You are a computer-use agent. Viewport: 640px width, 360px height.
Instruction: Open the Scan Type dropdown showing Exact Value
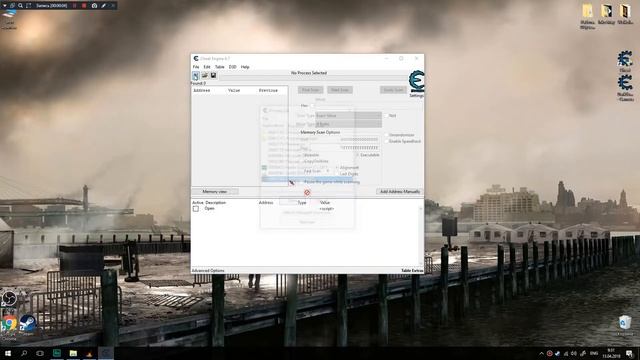[x=349, y=116]
